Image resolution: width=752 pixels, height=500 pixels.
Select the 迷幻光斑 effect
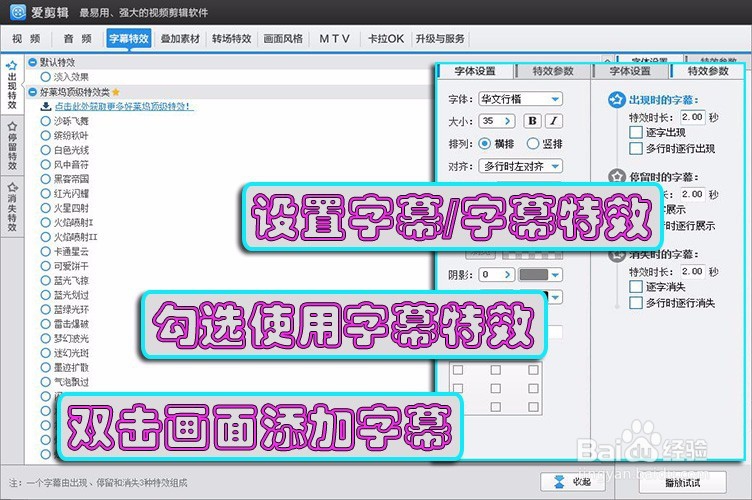(x=46, y=353)
